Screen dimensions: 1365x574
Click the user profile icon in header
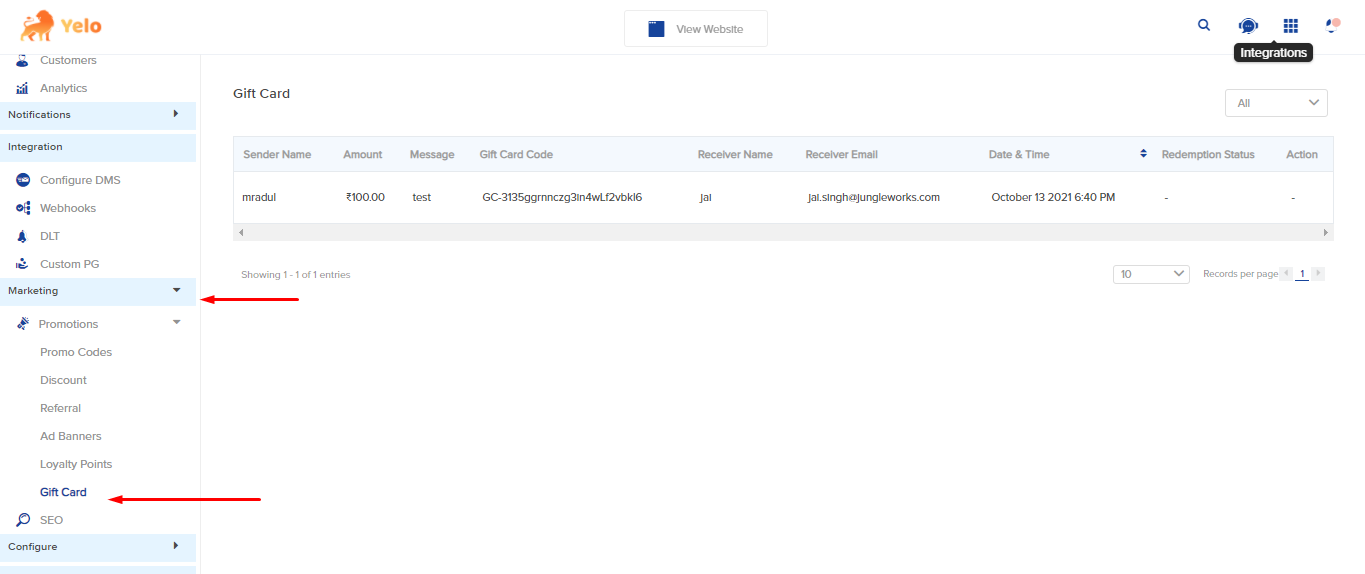coord(1332,26)
